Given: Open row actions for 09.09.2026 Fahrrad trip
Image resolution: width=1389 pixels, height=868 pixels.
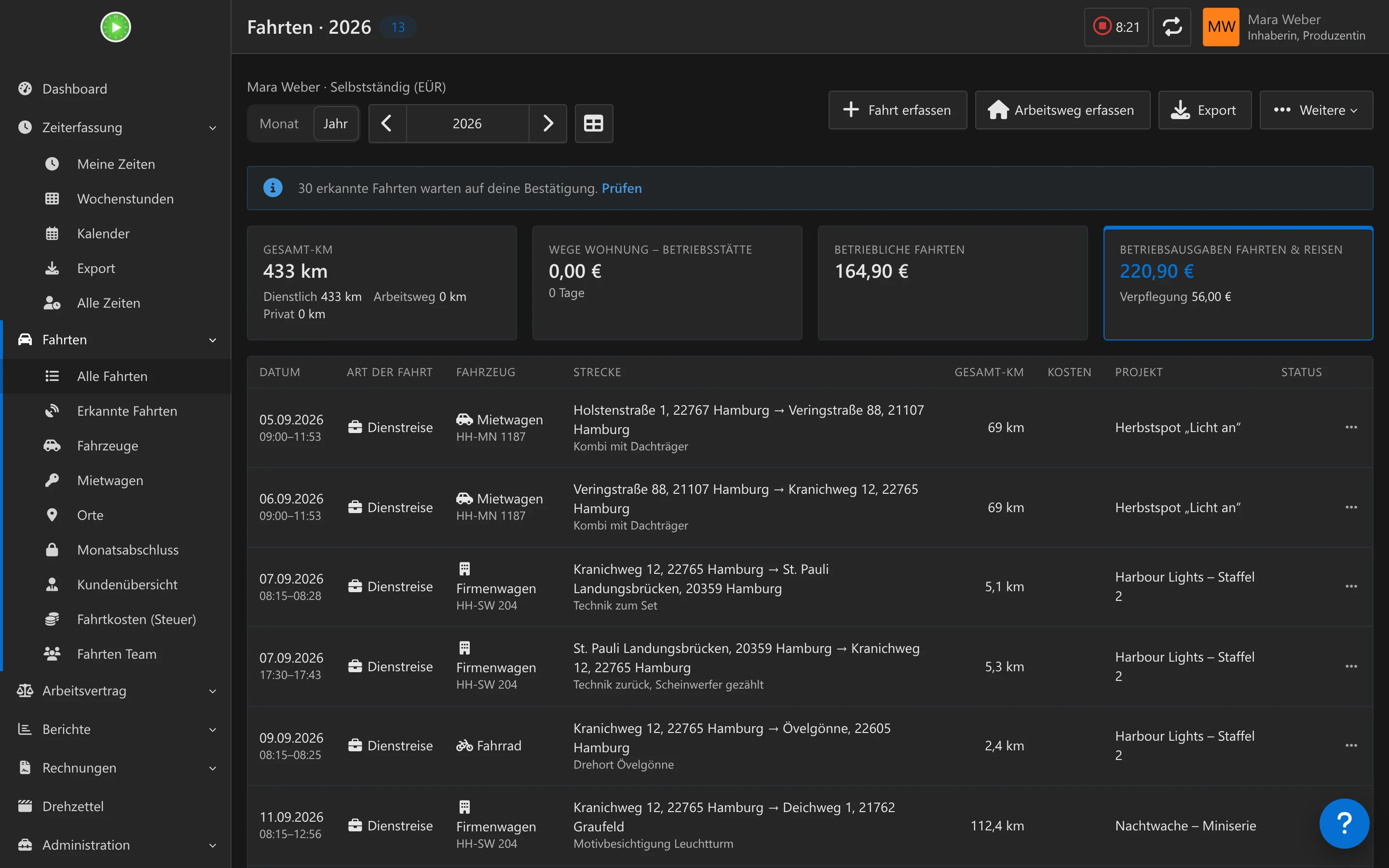Looking at the screenshot, I should coord(1351,746).
